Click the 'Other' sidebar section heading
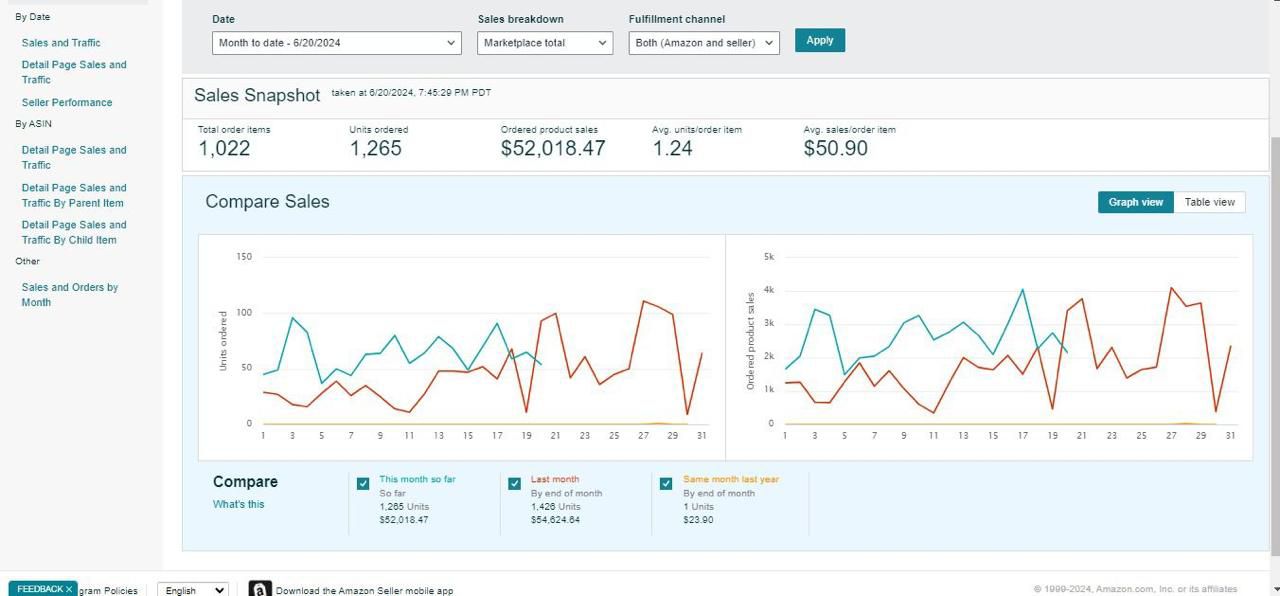 pos(27,261)
